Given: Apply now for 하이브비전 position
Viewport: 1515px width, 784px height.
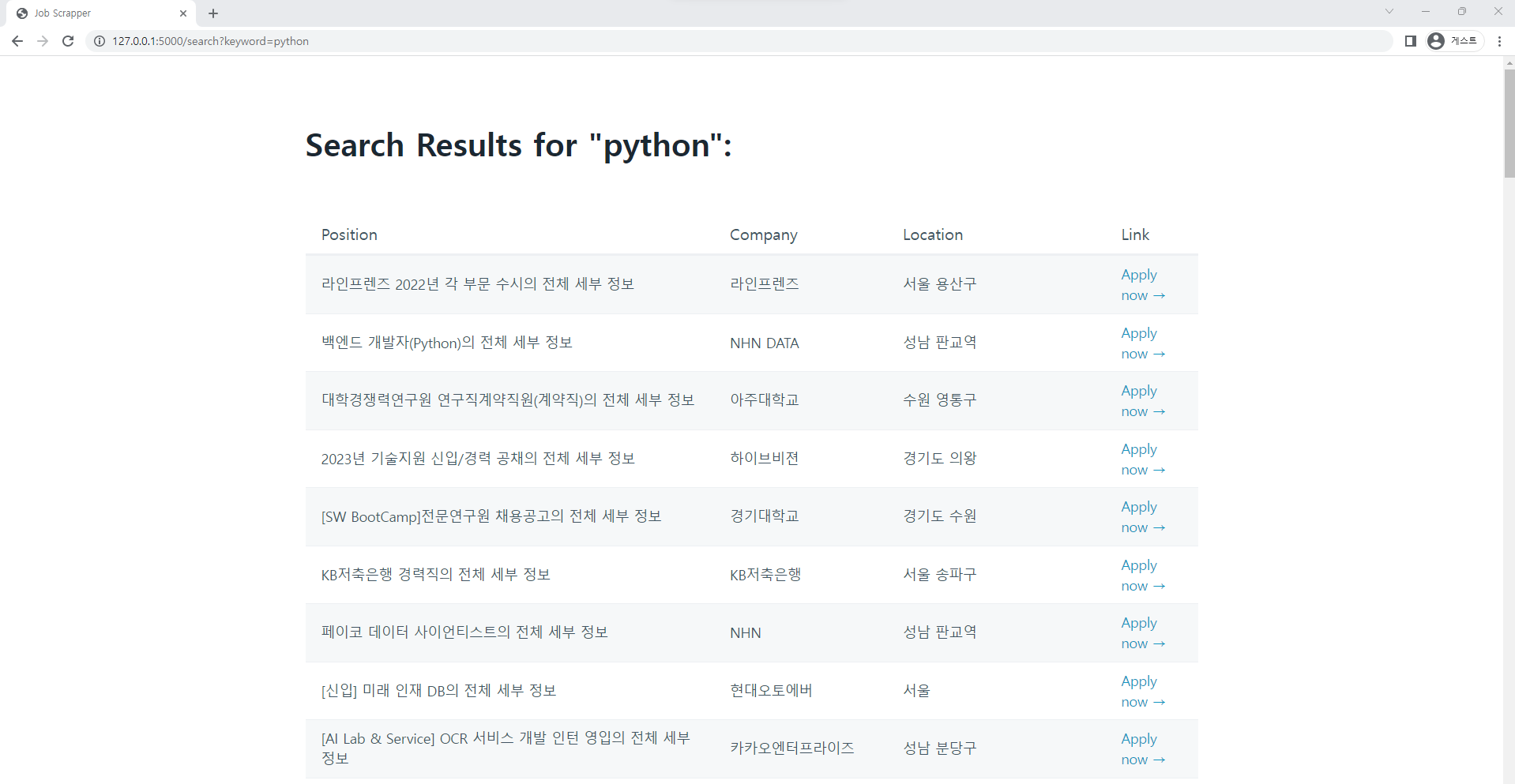Looking at the screenshot, I should 1143,460.
